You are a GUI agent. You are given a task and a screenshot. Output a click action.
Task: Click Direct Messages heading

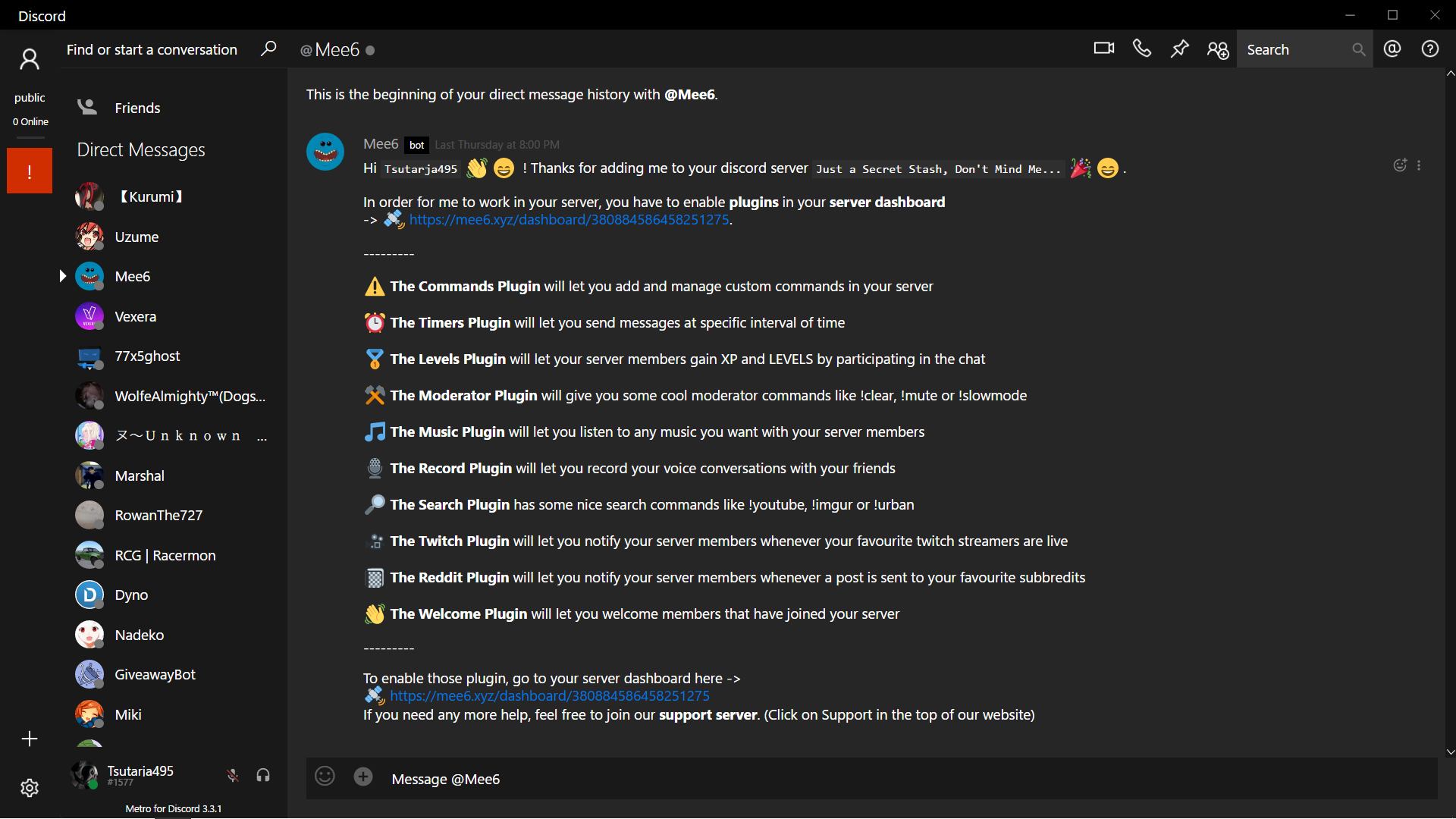(141, 149)
